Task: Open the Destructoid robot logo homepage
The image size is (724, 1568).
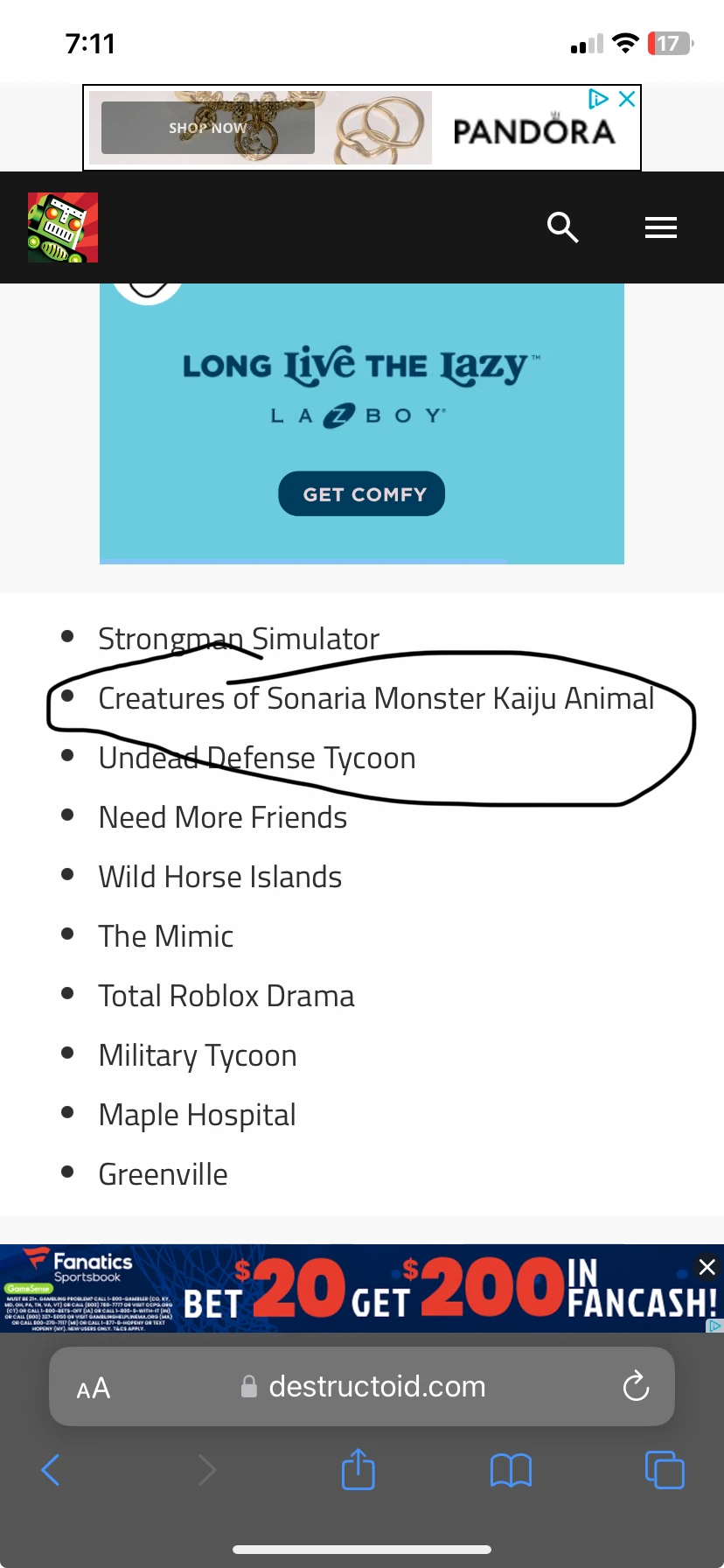Action: coord(63,227)
